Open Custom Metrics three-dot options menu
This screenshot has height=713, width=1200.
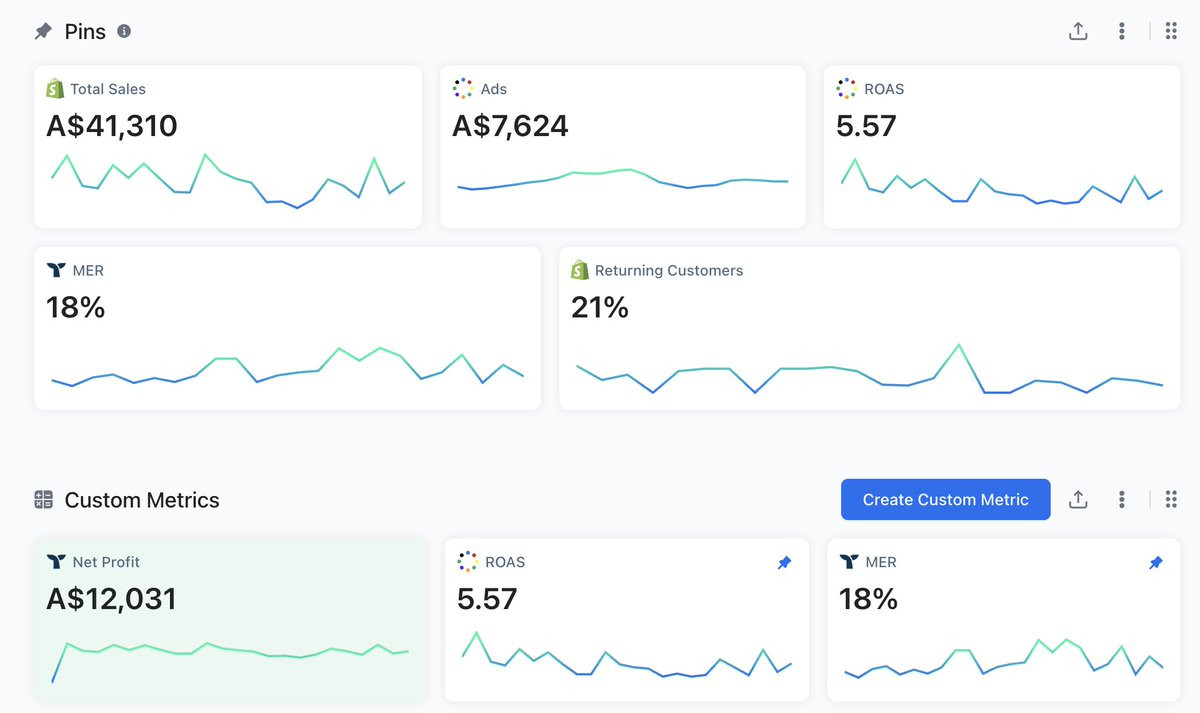[x=1122, y=499]
